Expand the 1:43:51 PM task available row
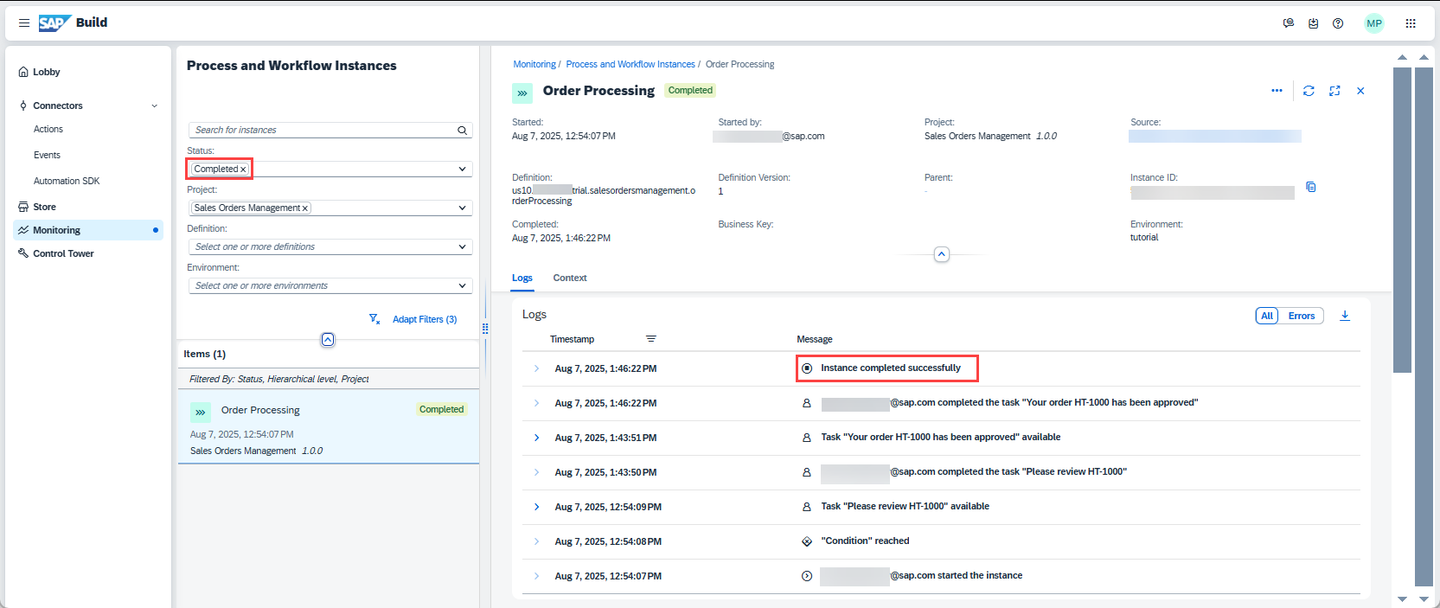The width and height of the screenshot is (1440, 608). coord(536,438)
